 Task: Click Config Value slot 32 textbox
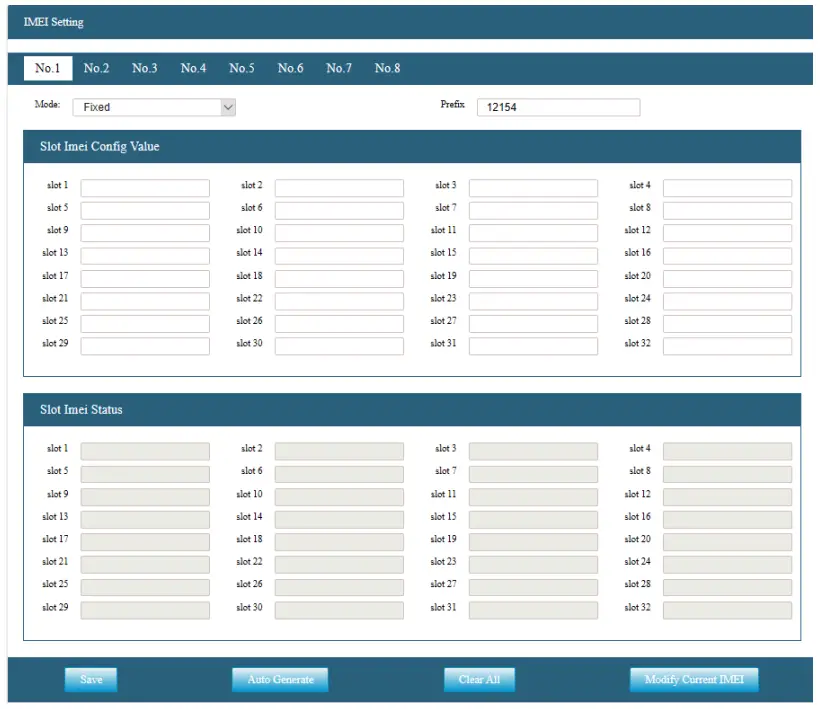click(x=727, y=346)
